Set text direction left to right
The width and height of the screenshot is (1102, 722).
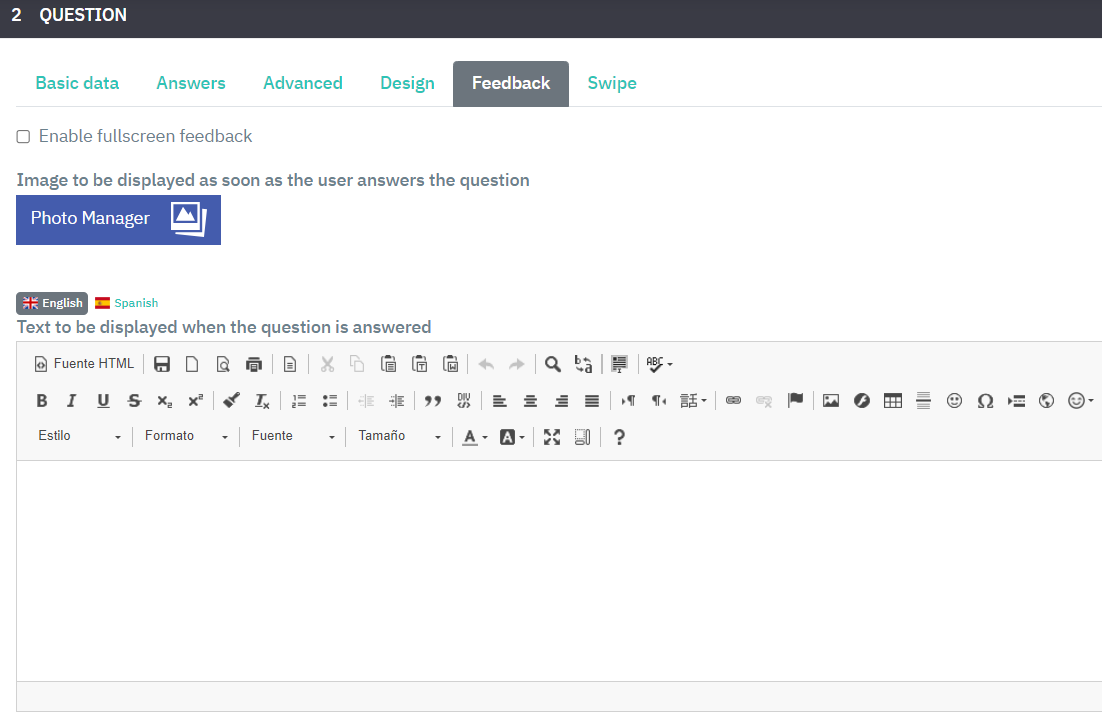coord(628,400)
